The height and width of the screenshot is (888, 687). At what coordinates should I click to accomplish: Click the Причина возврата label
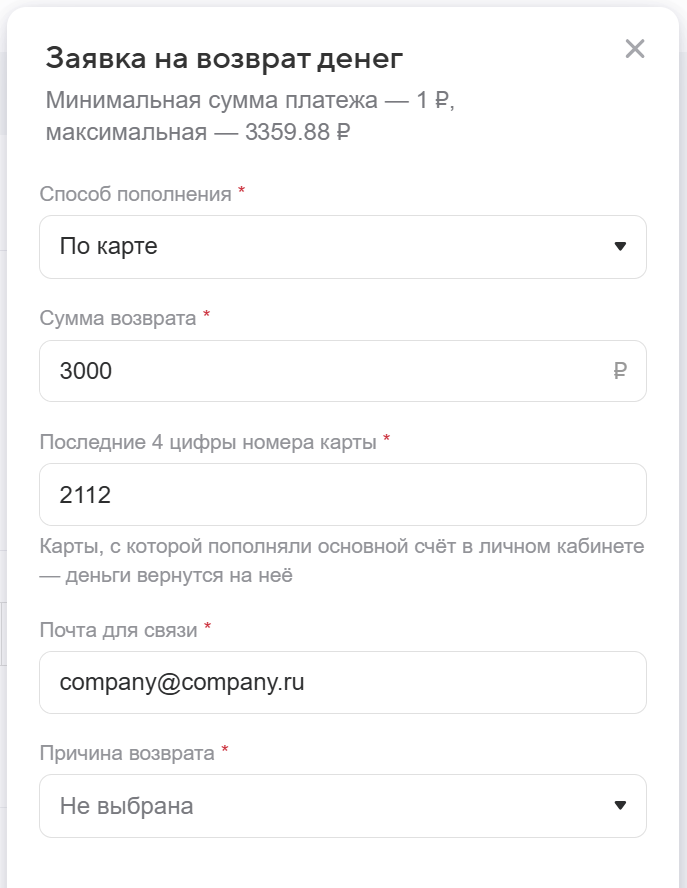coord(127,753)
